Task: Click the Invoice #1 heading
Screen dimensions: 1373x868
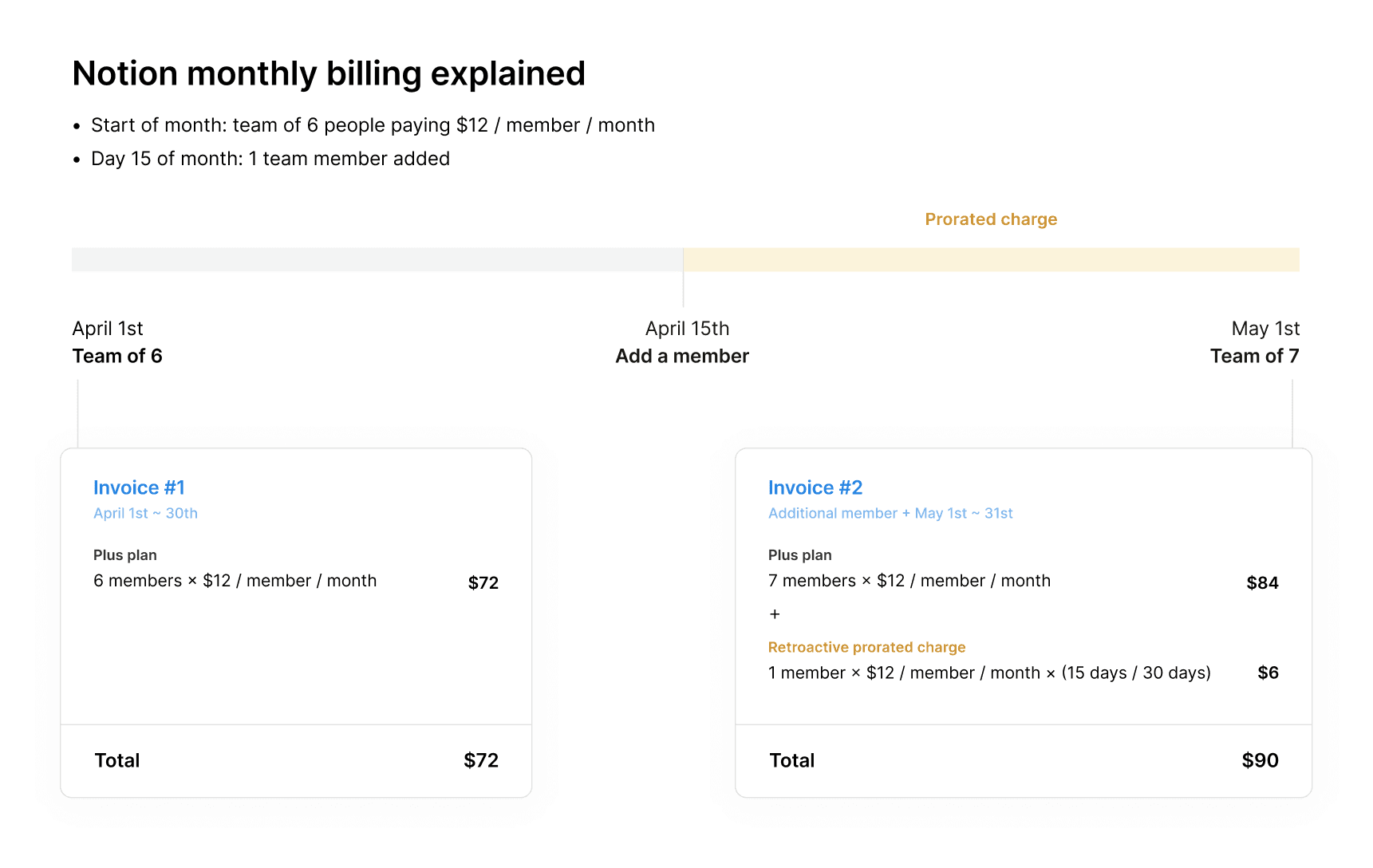Action: pos(139,487)
